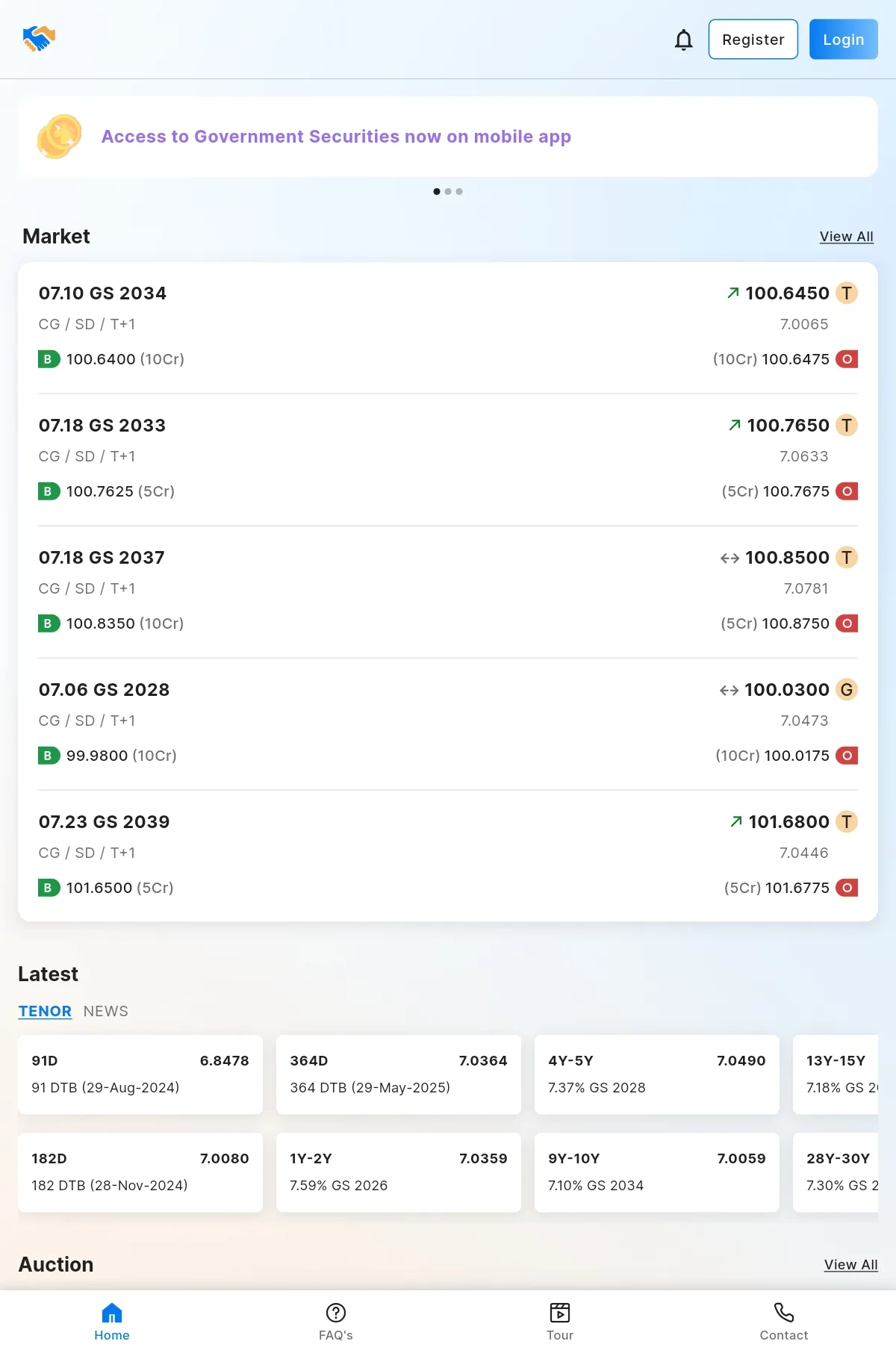This screenshot has width=896, height=1353.
Task: Select the second carousel dot
Action: (448, 192)
